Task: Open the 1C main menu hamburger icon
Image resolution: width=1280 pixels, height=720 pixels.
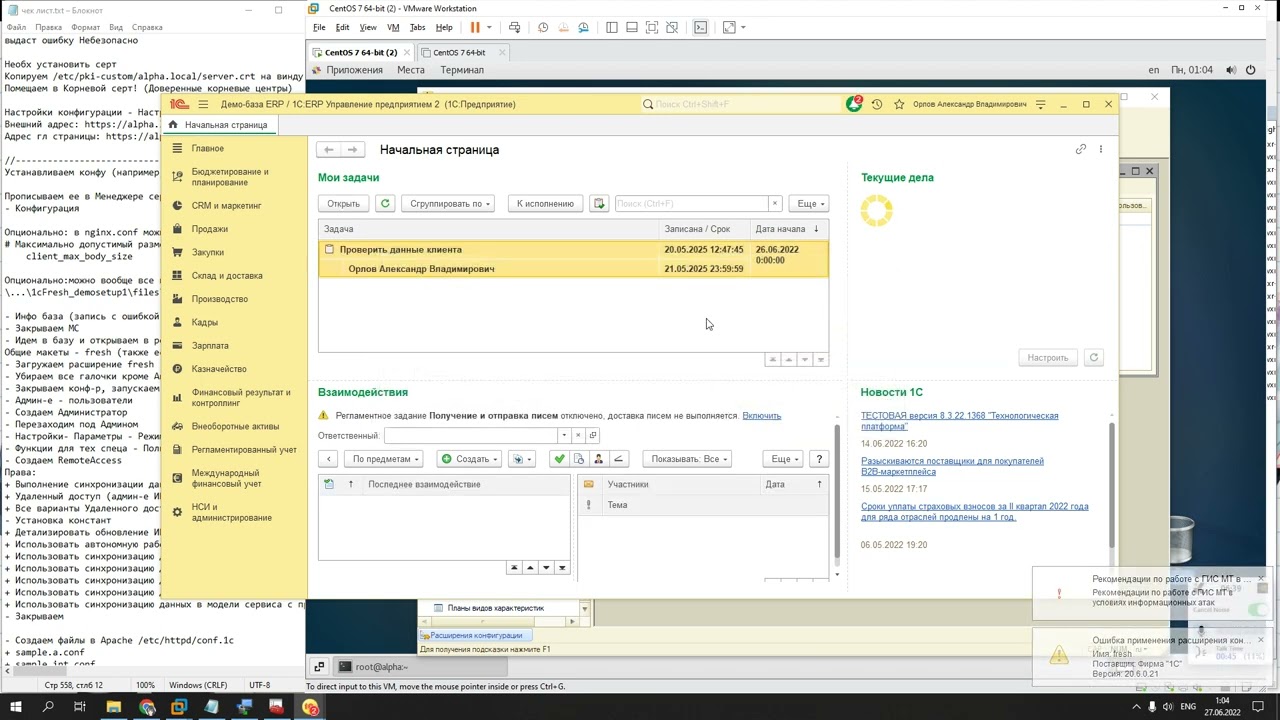Action: pos(203,104)
